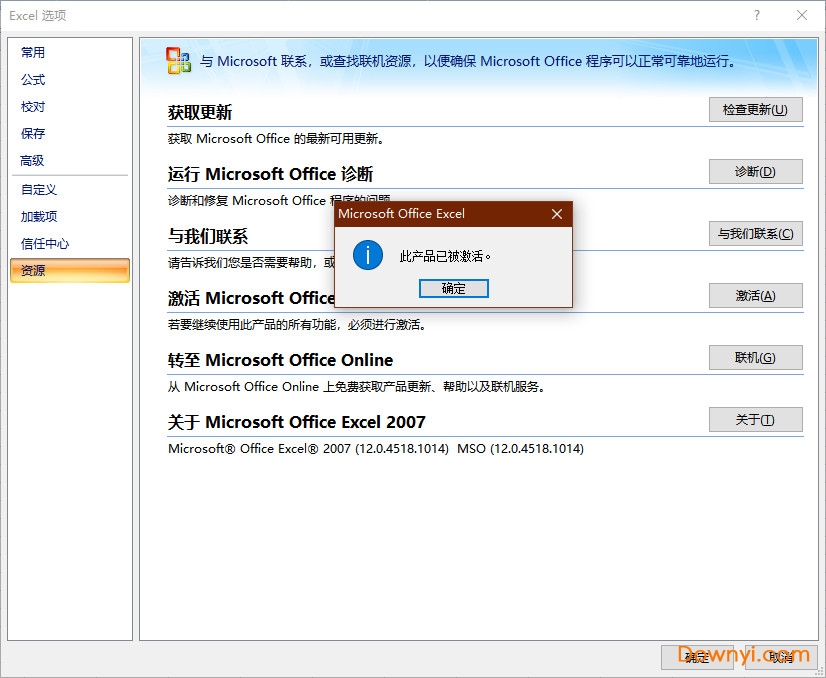
Task: Select the highlighted 资源 category
Action: pos(70,270)
